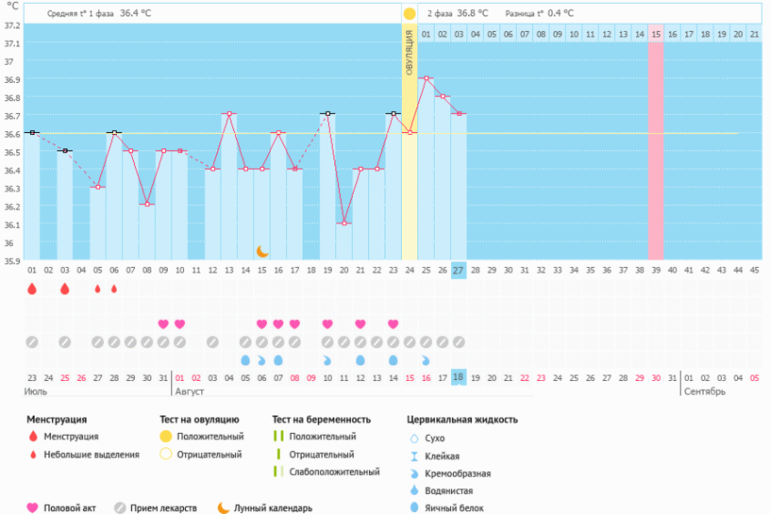Select the medication icon on cycle day 12

[x=212, y=342]
